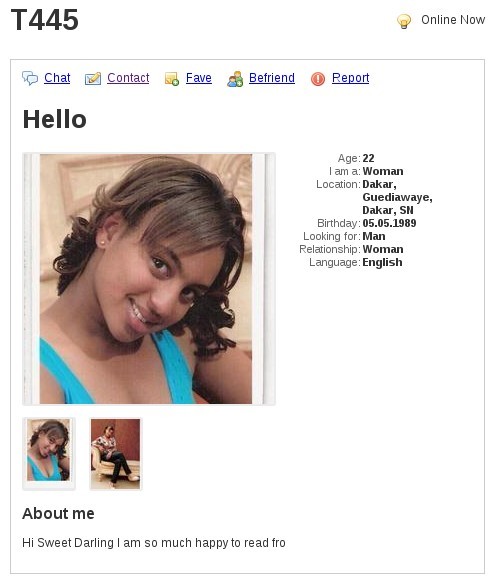Click the Hi Sweet Darling description text
The width and height of the screenshot is (501, 584).
(154, 543)
